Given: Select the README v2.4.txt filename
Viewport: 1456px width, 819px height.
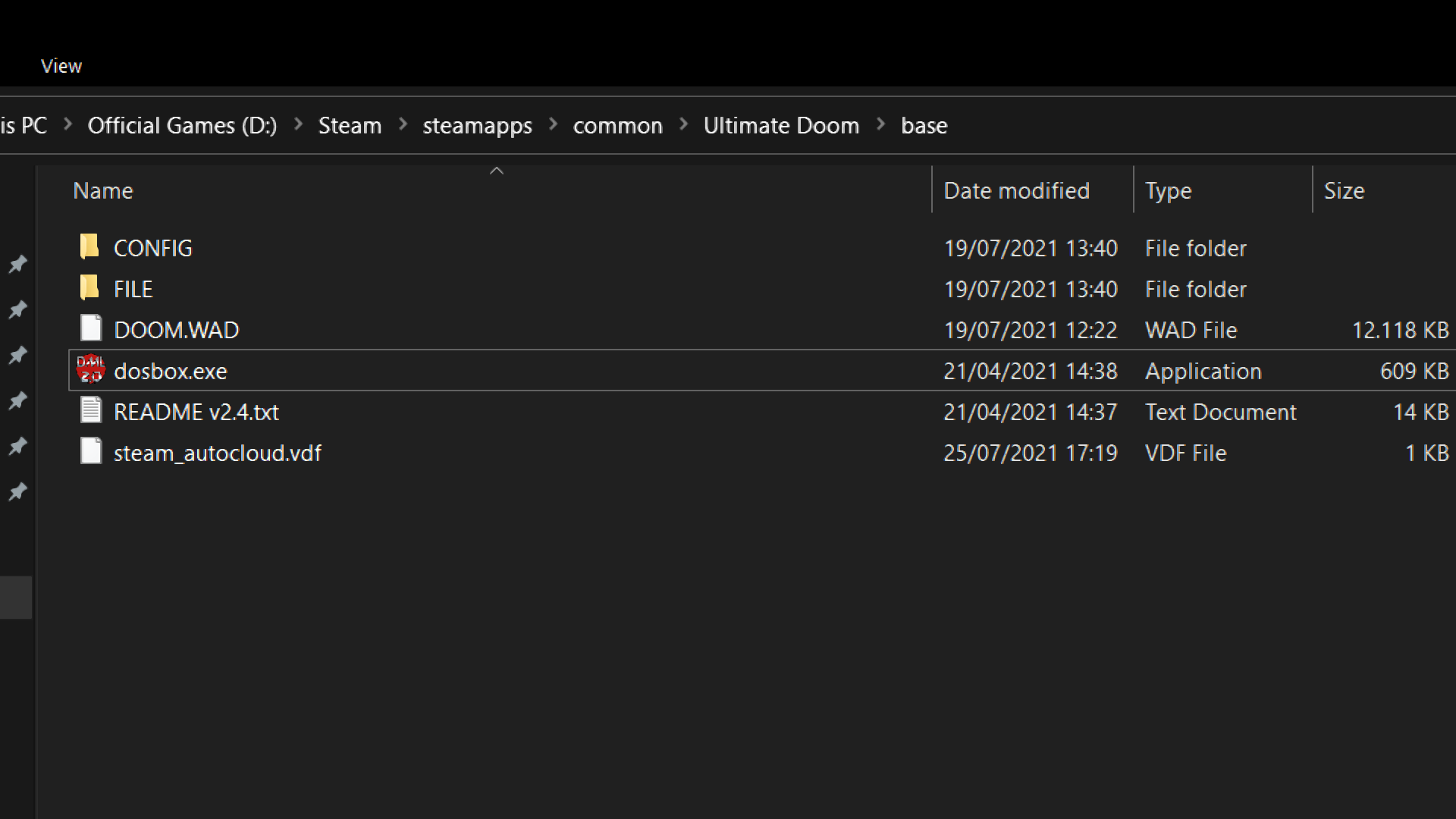Looking at the screenshot, I should pos(196,412).
